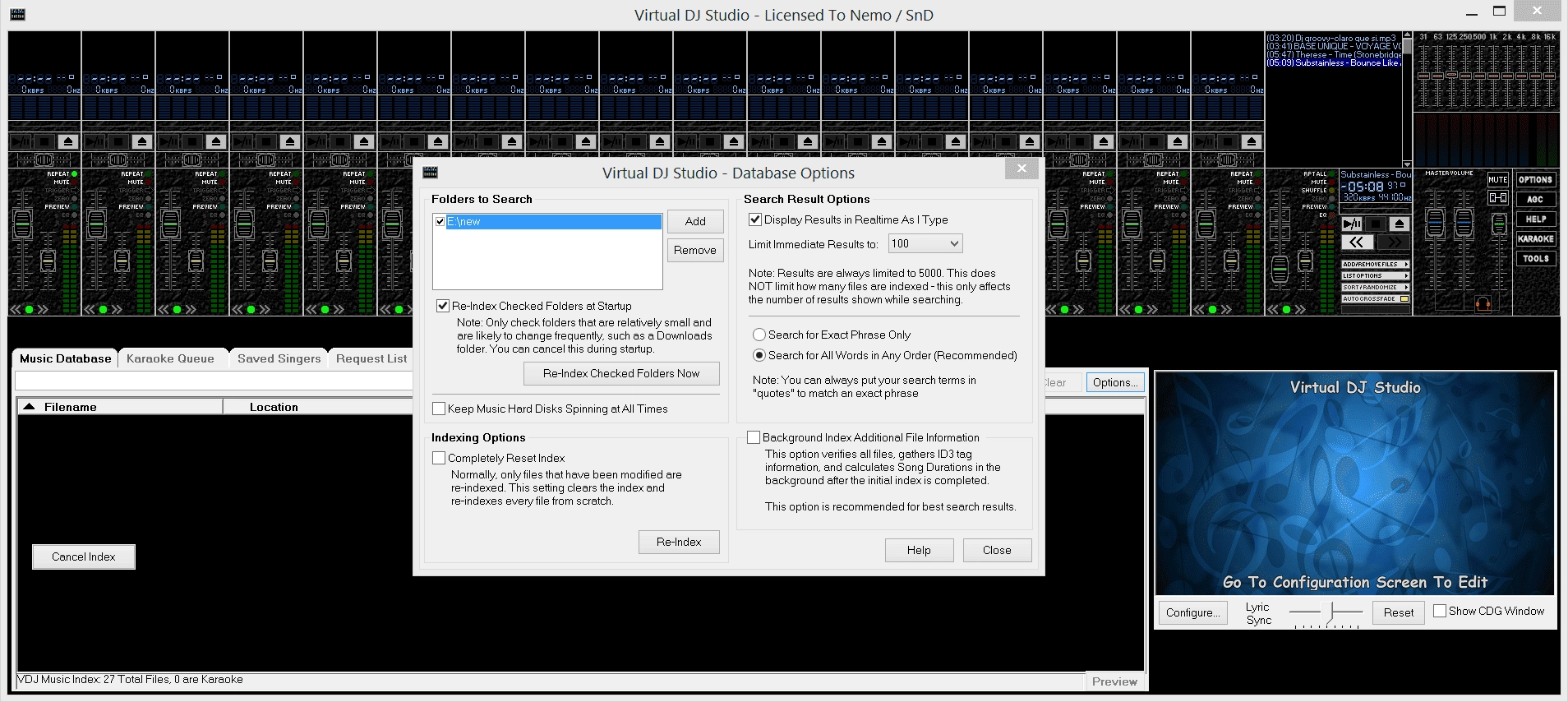Uncheck Re-Index Checked Folders at Startup
The height and width of the screenshot is (702, 1568).
(443, 306)
